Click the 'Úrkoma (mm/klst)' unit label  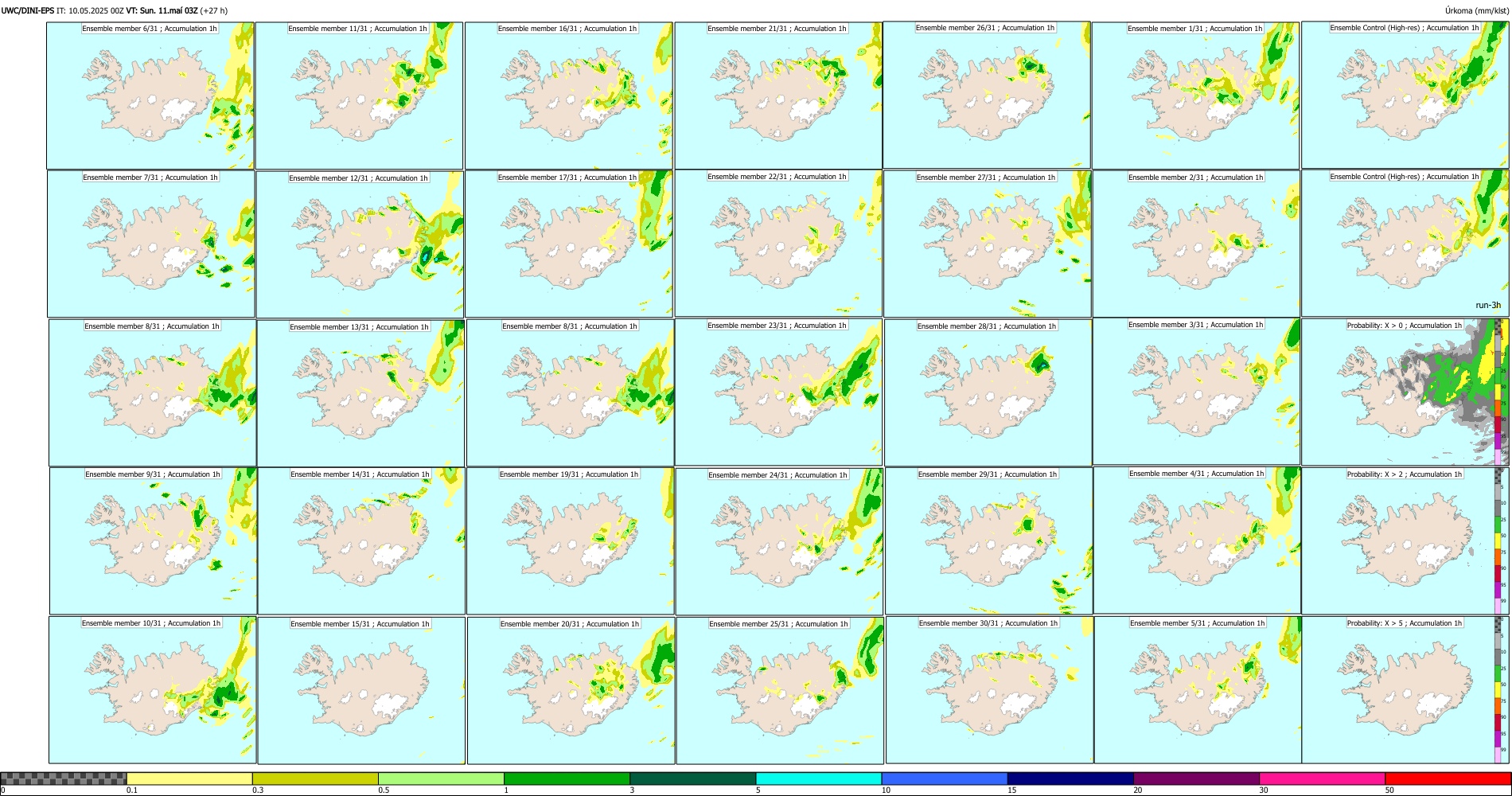pyautogui.click(x=1477, y=10)
